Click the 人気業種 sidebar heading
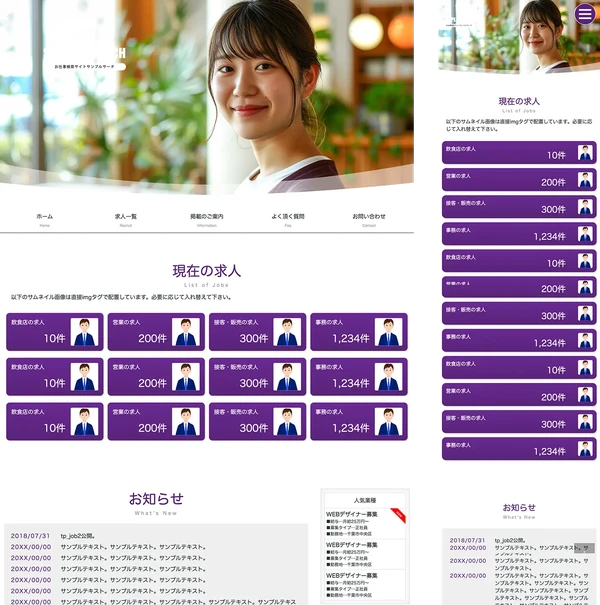The width and height of the screenshot is (600, 605). pyautogui.click(x=365, y=500)
